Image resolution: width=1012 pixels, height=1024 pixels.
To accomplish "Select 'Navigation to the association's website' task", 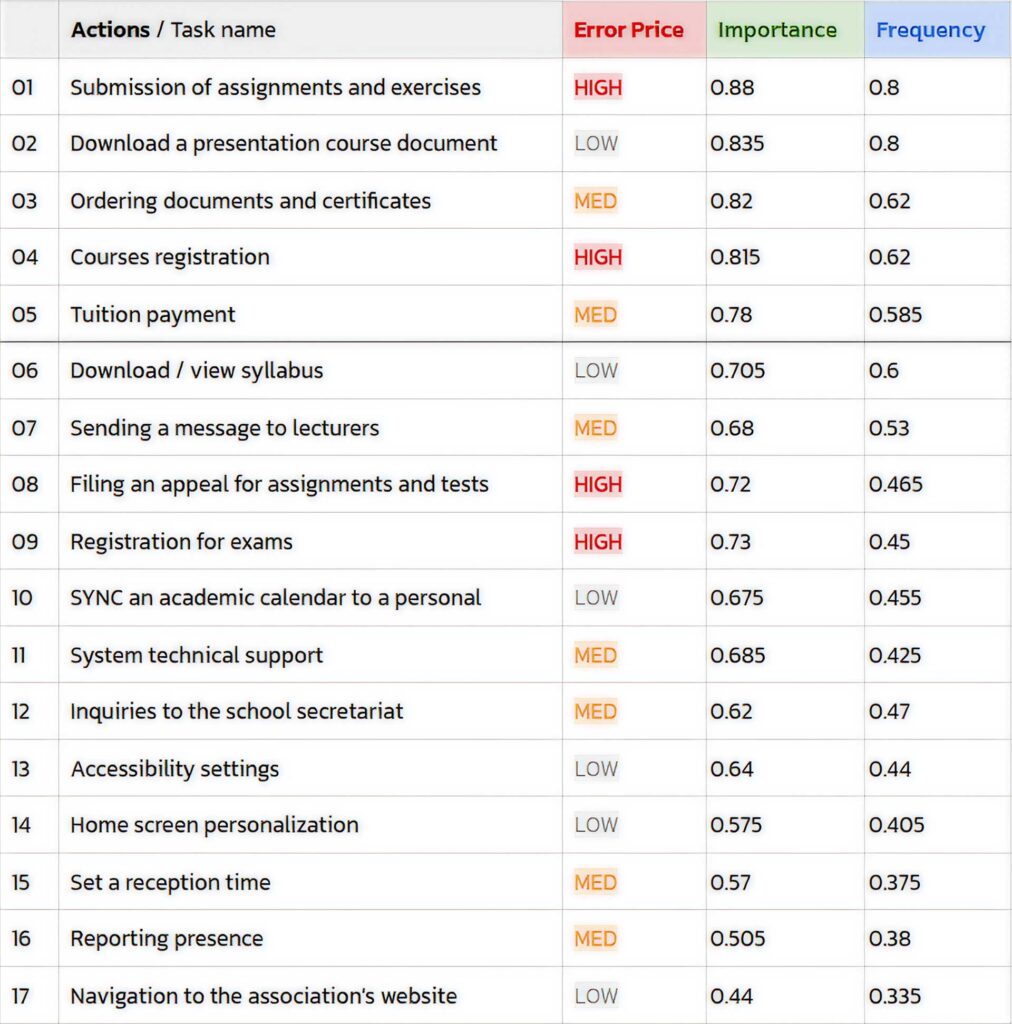I will 263,995.
